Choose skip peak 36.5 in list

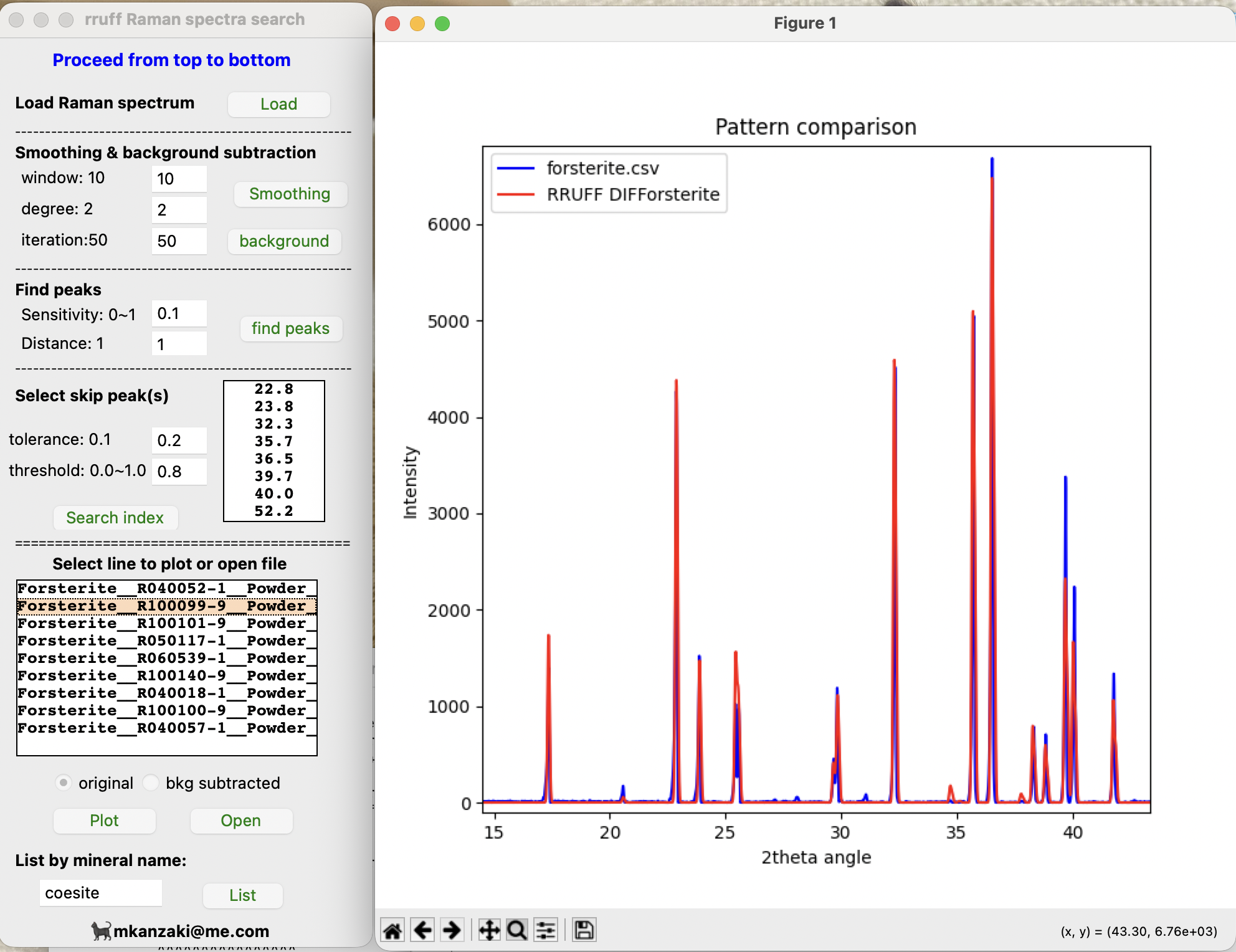tap(273, 459)
